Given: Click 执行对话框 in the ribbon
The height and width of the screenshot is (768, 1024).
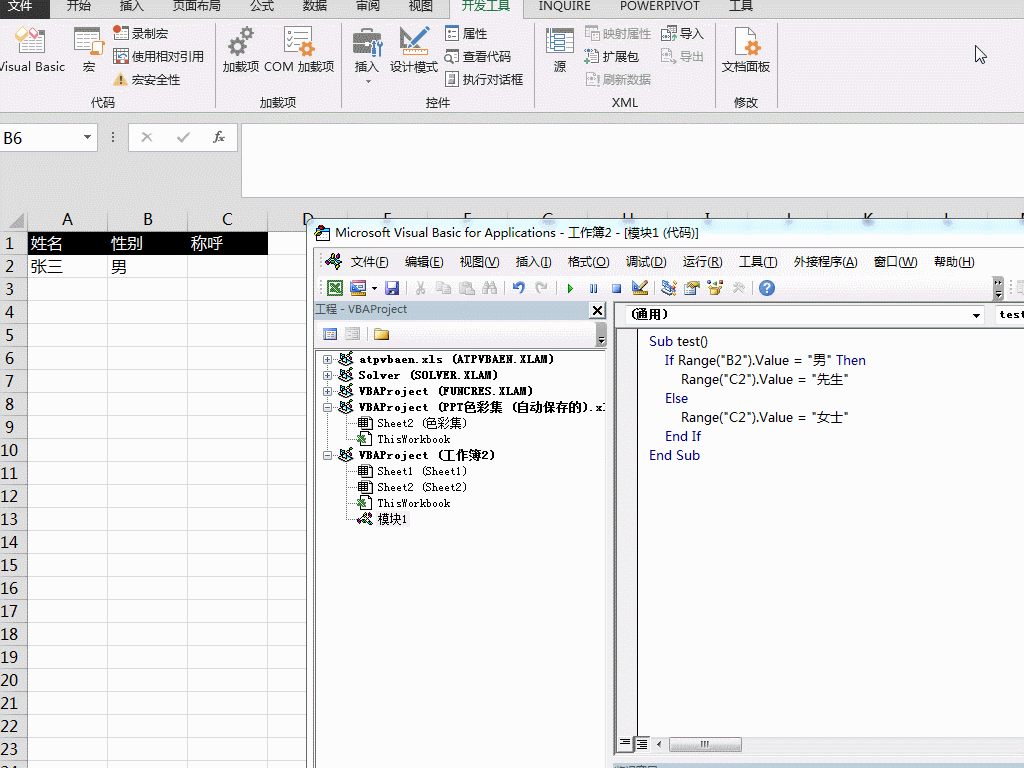Looking at the screenshot, I should point(484,80).
